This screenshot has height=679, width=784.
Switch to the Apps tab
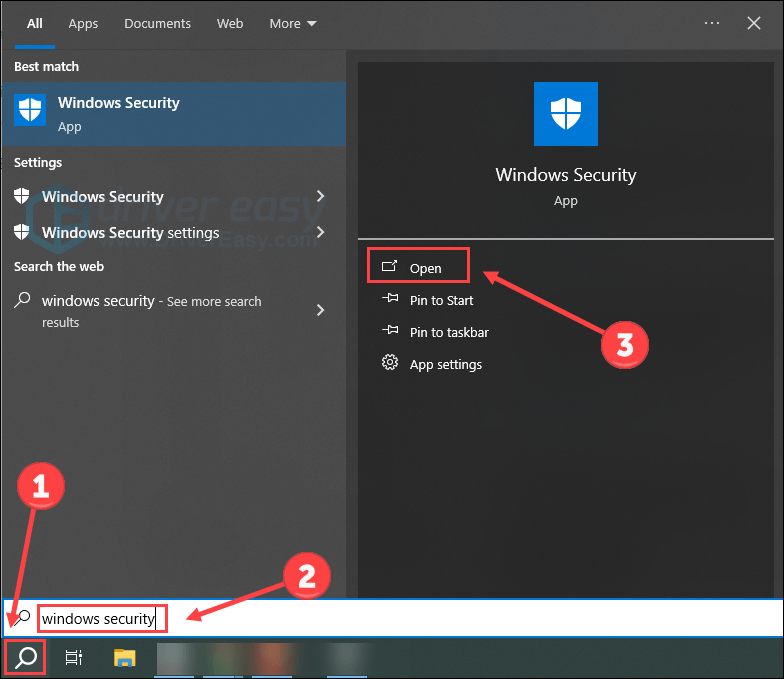83,24
